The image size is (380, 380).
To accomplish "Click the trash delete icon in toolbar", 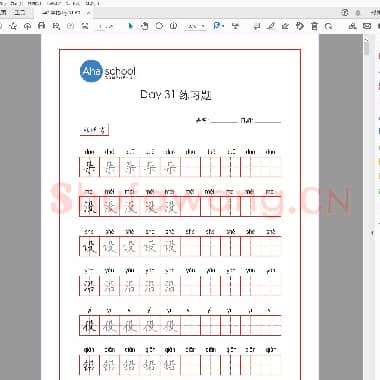I will coord(314,26).
